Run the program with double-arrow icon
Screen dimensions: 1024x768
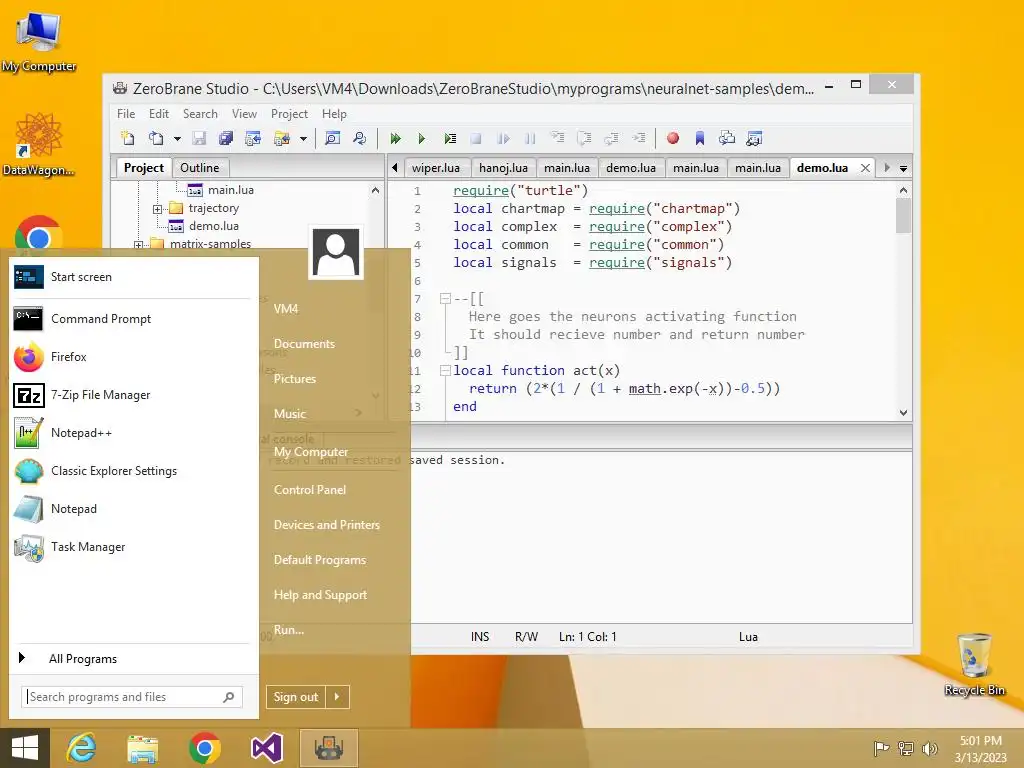(x=395, y=138)
